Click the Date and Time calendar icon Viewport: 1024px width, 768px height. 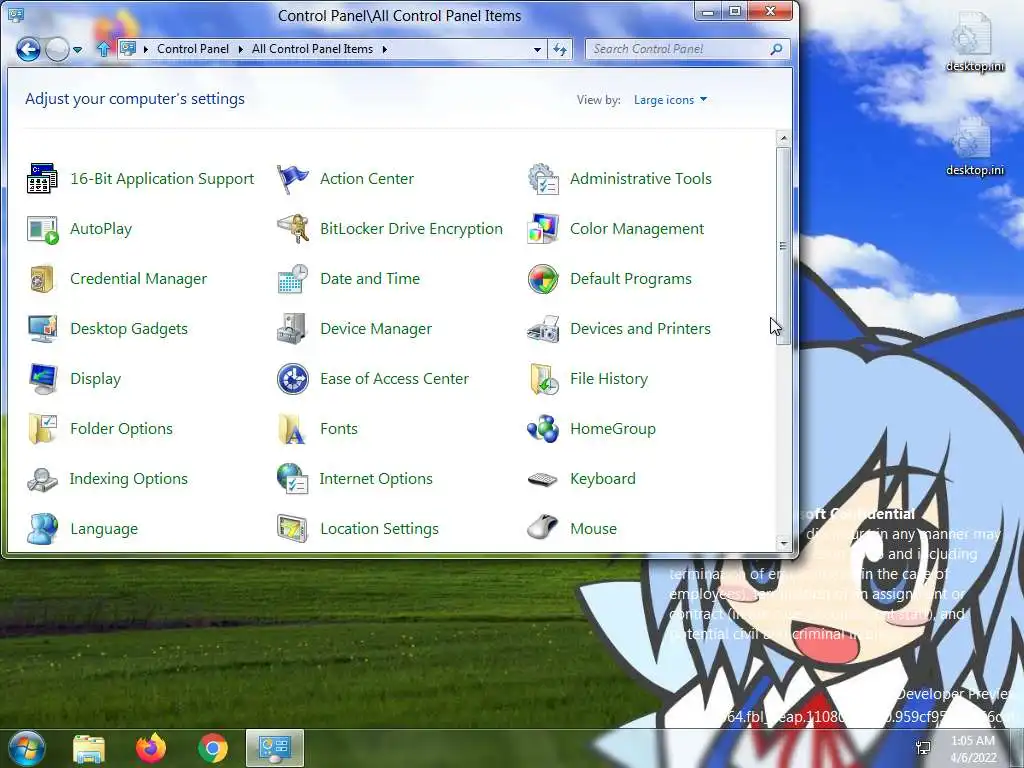click(292, 279)
